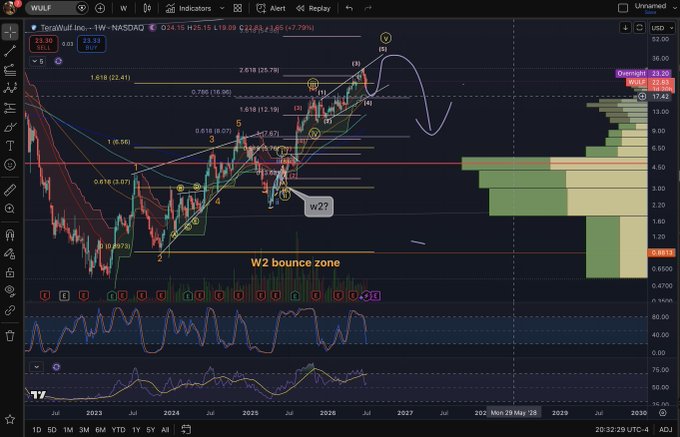Set the date range to 5Y

150,430
